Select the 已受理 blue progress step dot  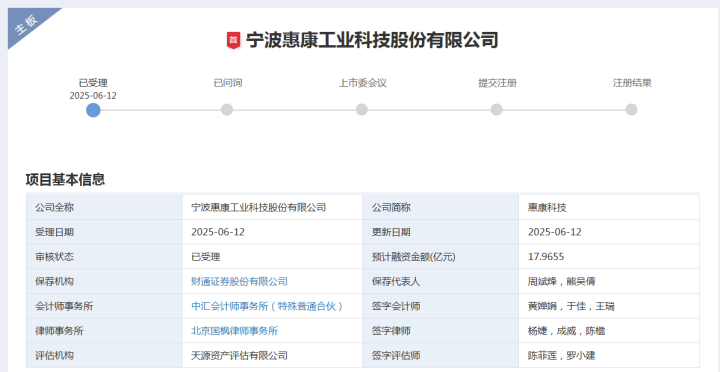[93, 110]
